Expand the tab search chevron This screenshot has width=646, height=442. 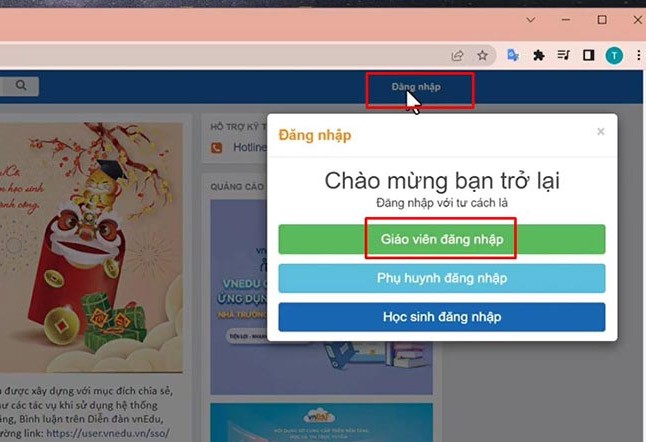[x=531, y=20]
